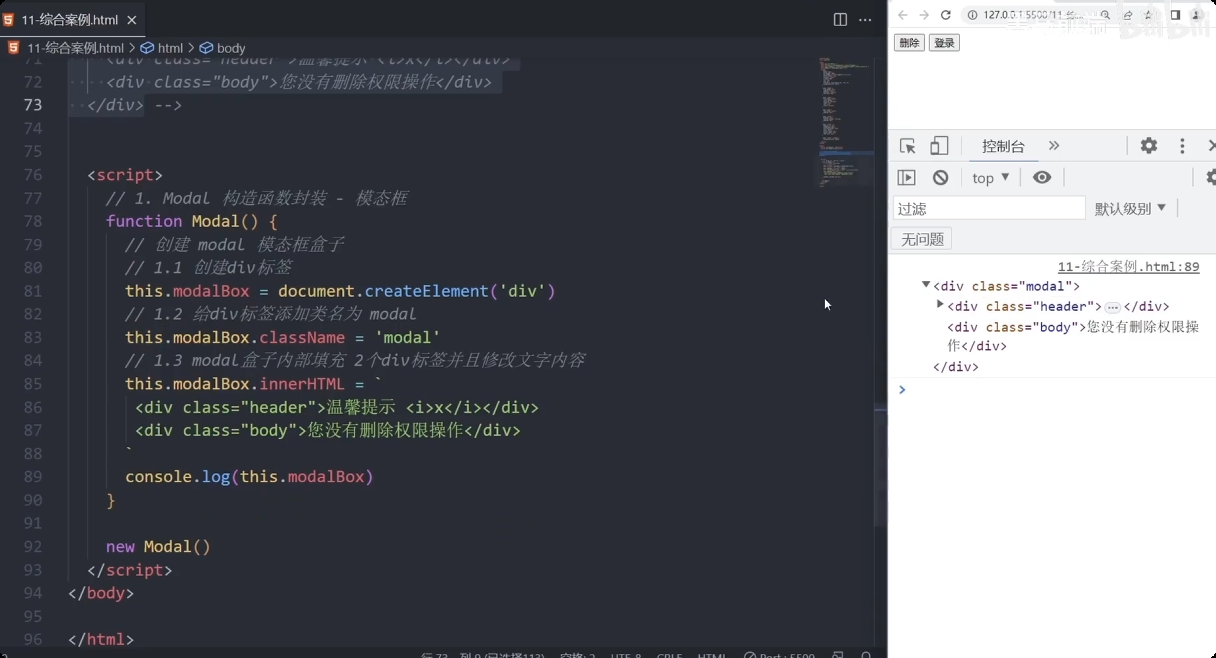Collapse the div class="modal" node

click(926, 285)
